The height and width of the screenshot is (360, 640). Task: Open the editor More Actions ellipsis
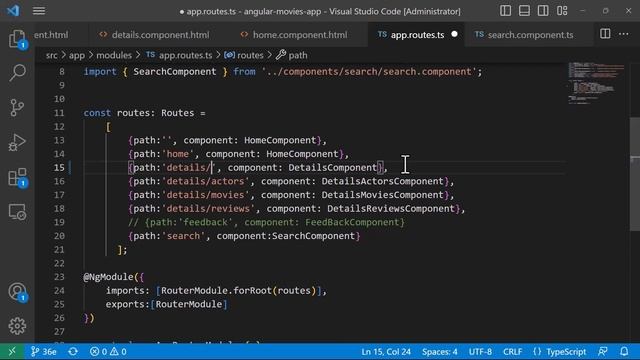(x=624, y=34)
